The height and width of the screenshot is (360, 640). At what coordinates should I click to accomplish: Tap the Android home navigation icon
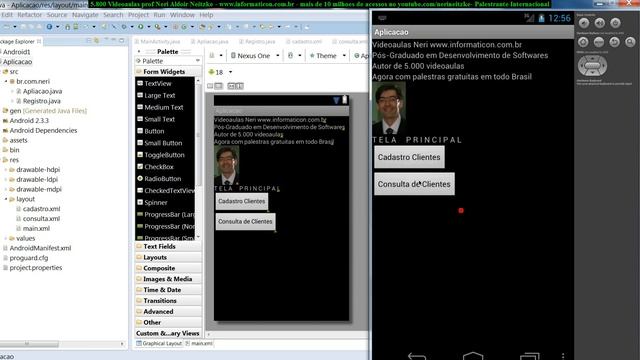point(473,356)
